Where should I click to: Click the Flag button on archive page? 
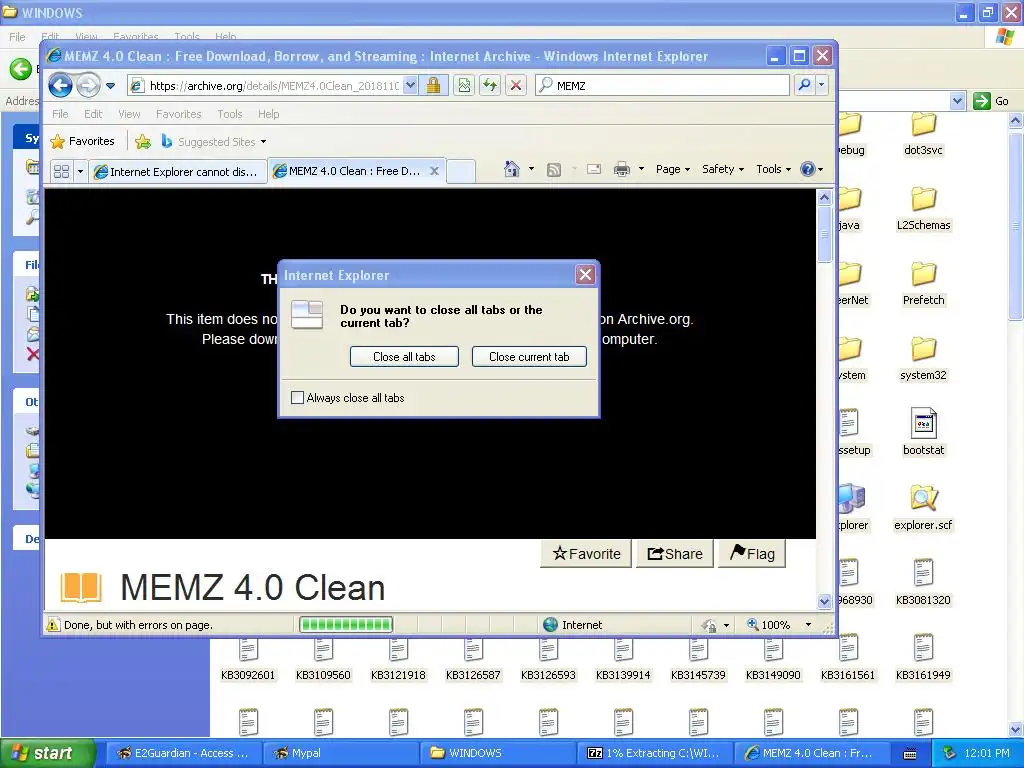click(x=752, y=554)
